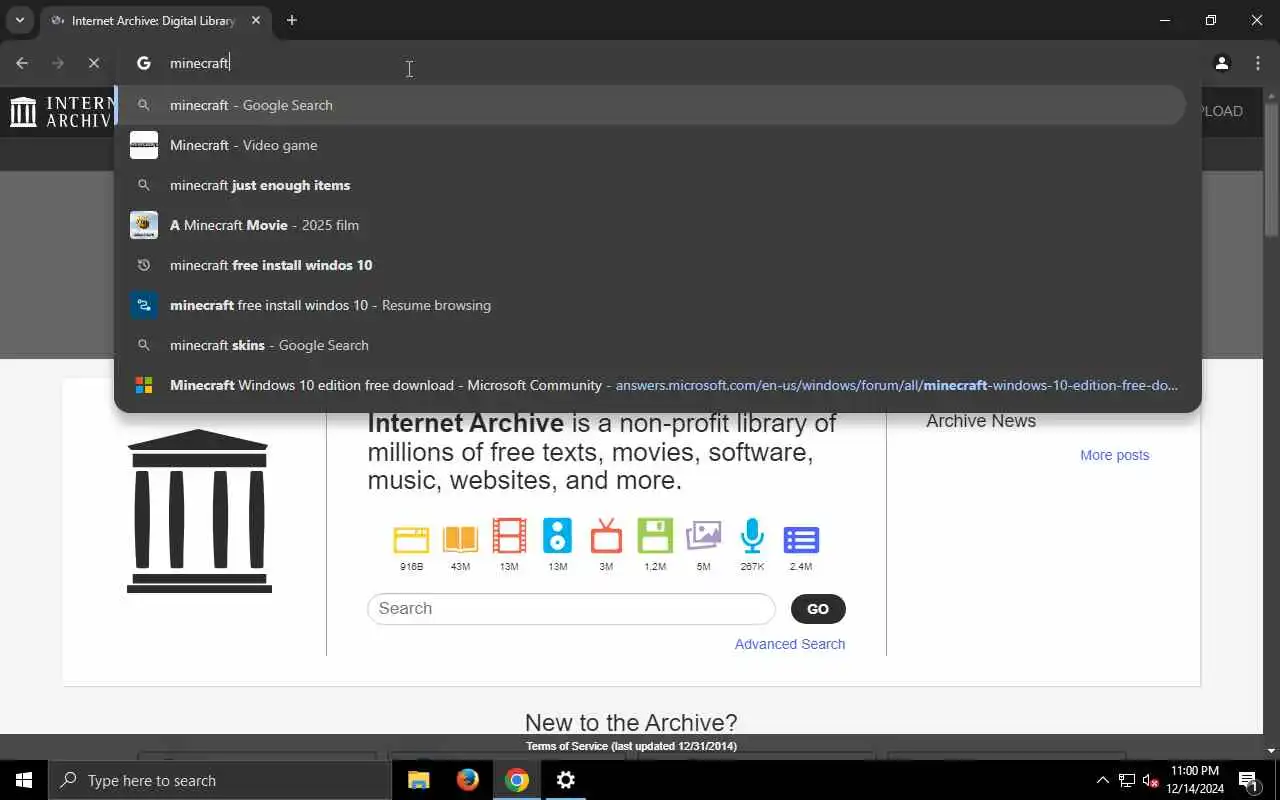Open the Windows Start menu

click(24, 780)
